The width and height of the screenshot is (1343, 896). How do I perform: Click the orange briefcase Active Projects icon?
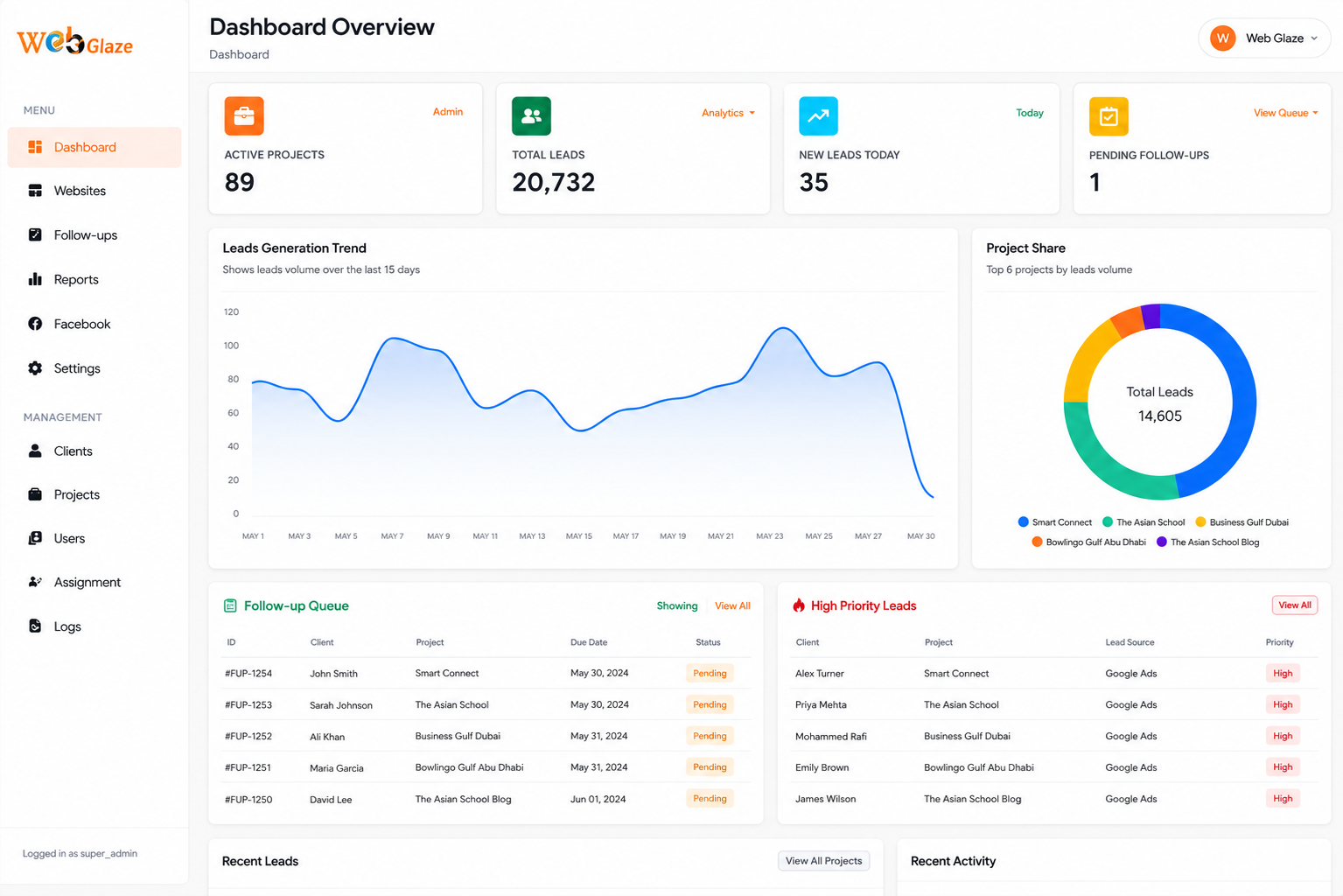click(x=244, y=116)
